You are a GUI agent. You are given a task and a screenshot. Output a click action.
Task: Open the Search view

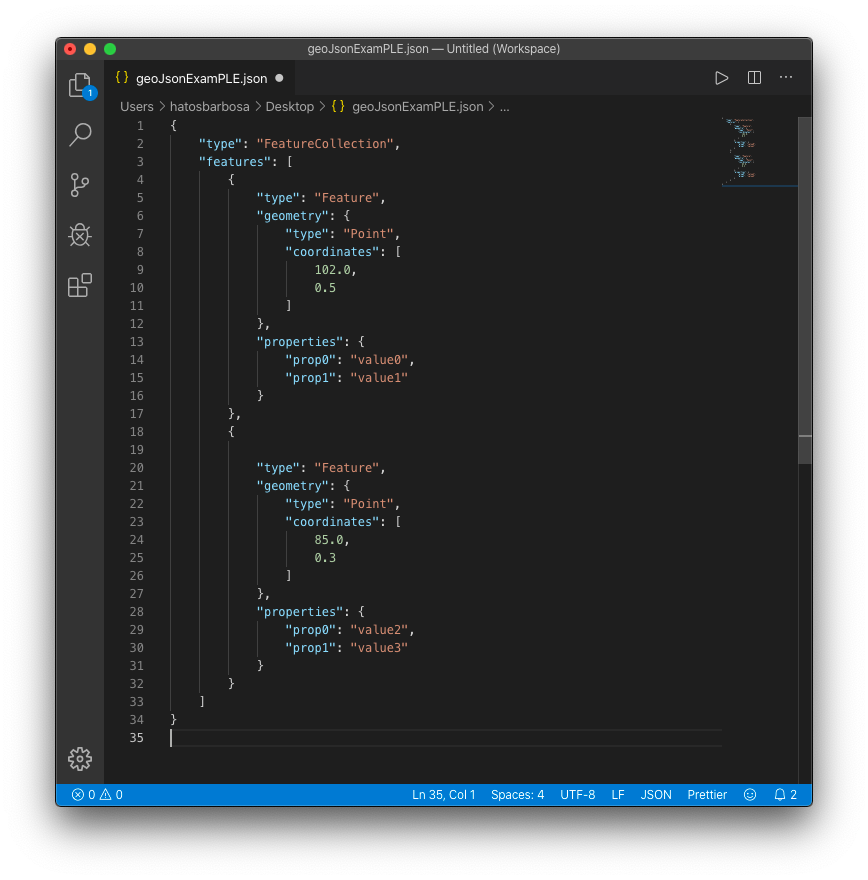(x=80, y=135)
